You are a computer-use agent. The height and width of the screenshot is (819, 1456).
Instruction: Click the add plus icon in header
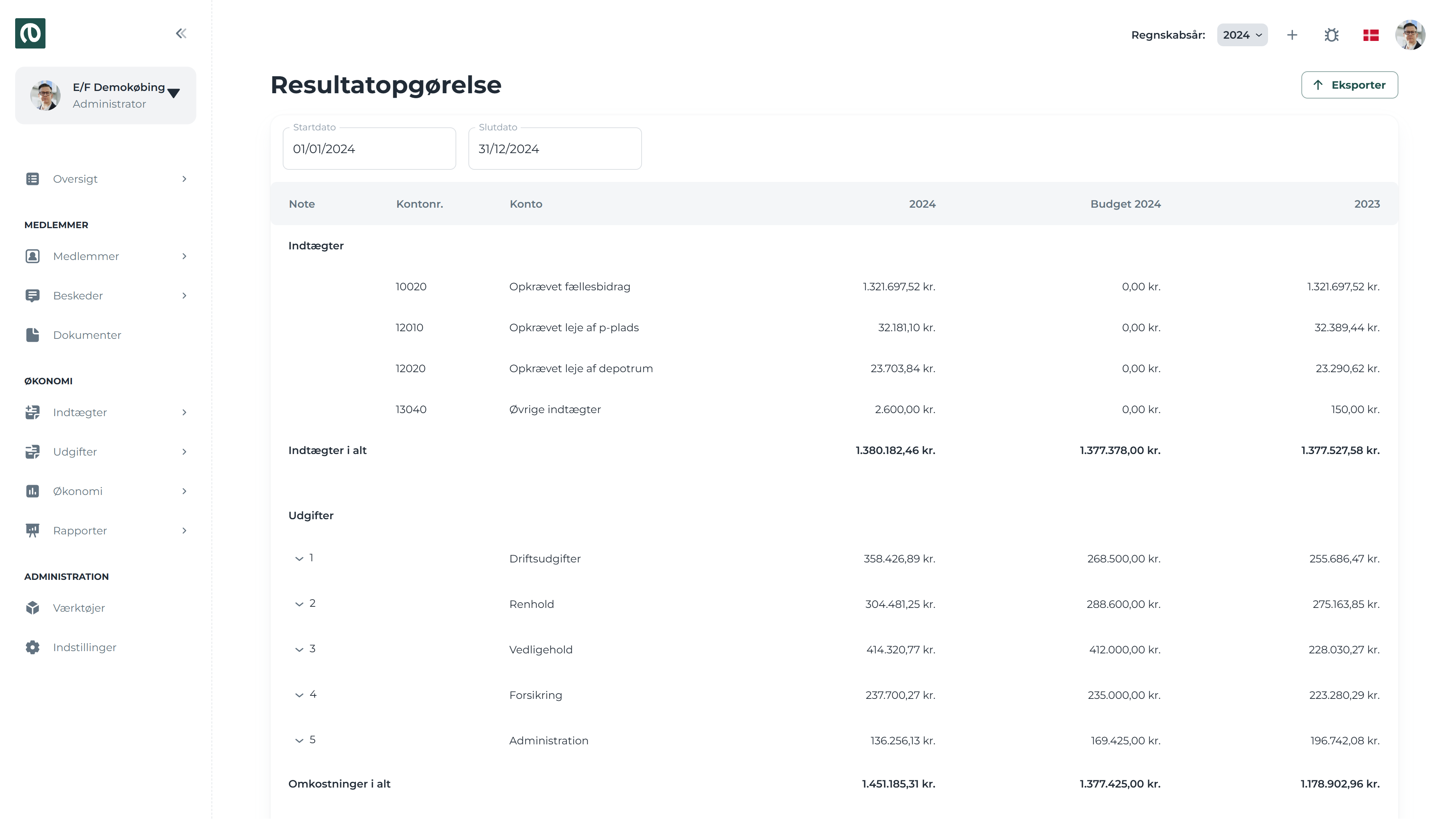1292,35
